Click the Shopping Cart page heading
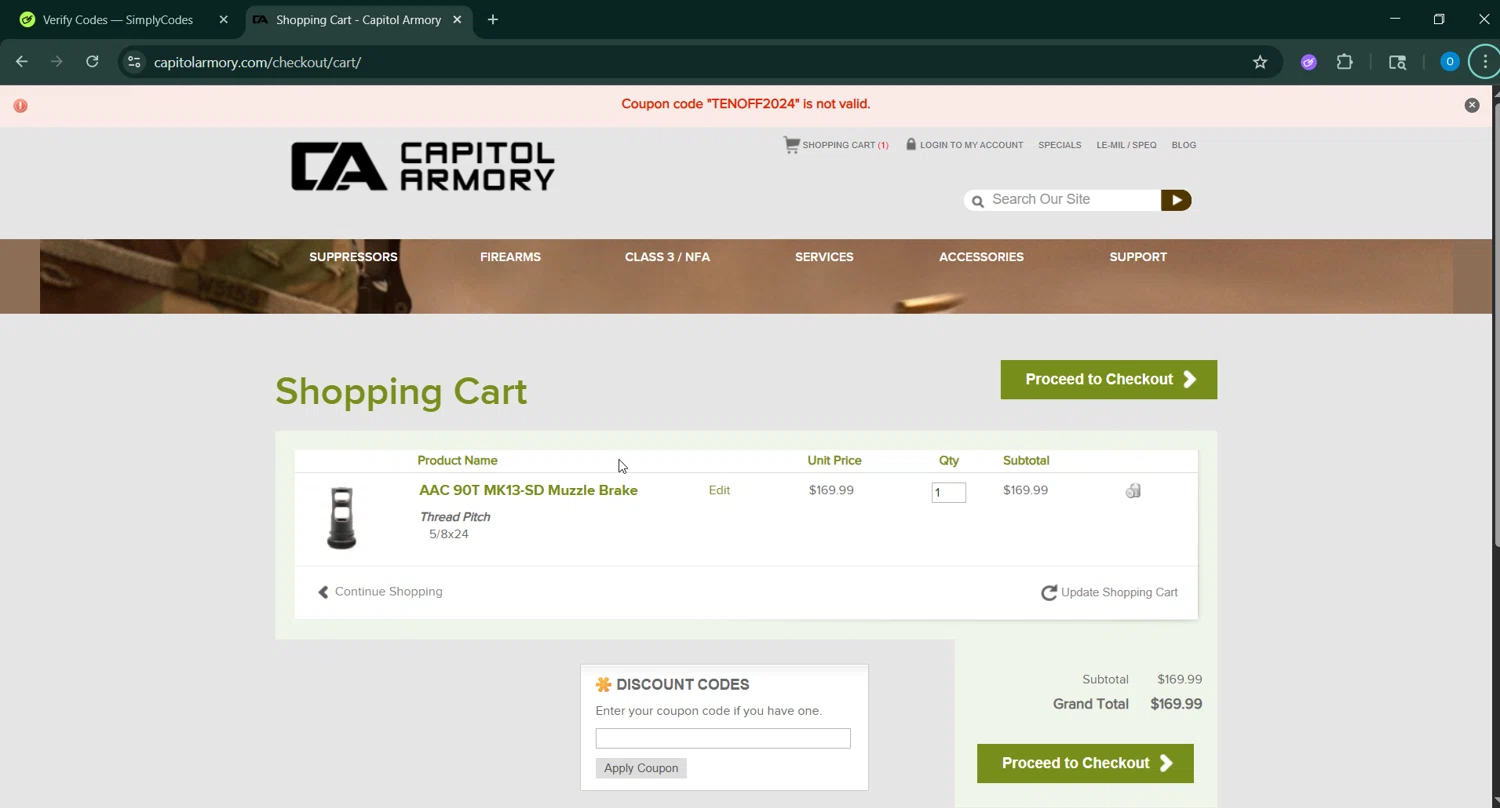 (401, 391)
